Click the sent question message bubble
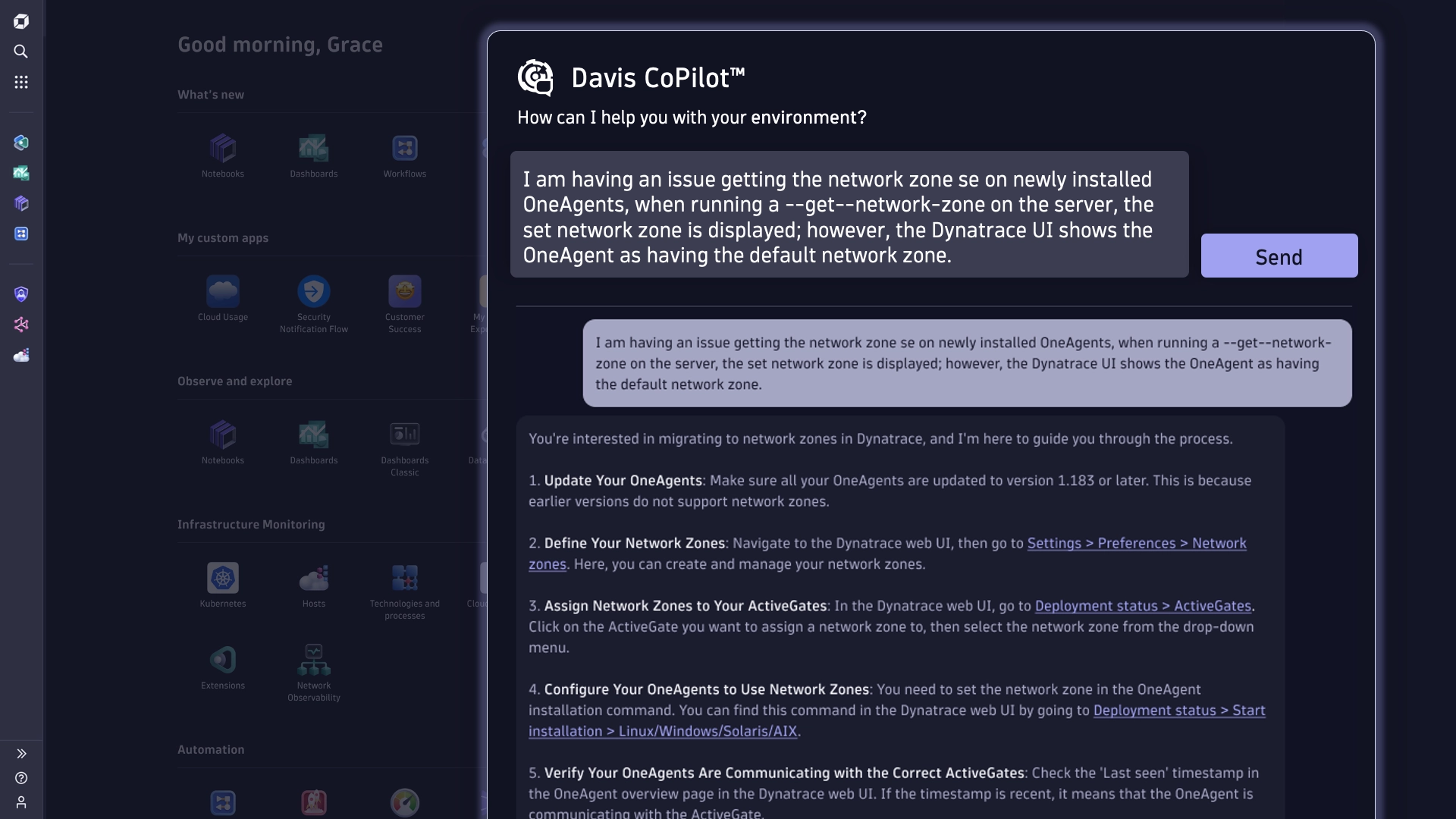Screen dimensions: 1456x819 click(x=967, y=363)
